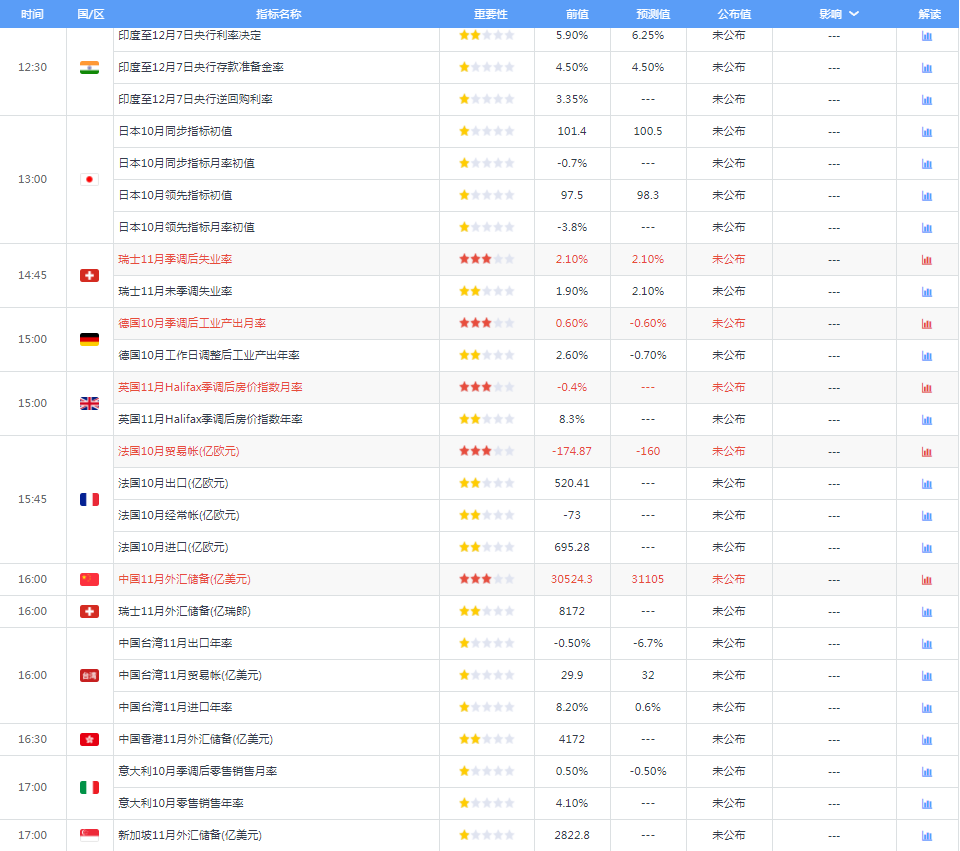Open chart icon for 日本10月领先指标初值
The width and height of the screenshot is (960, 851).
coord(926,196)
